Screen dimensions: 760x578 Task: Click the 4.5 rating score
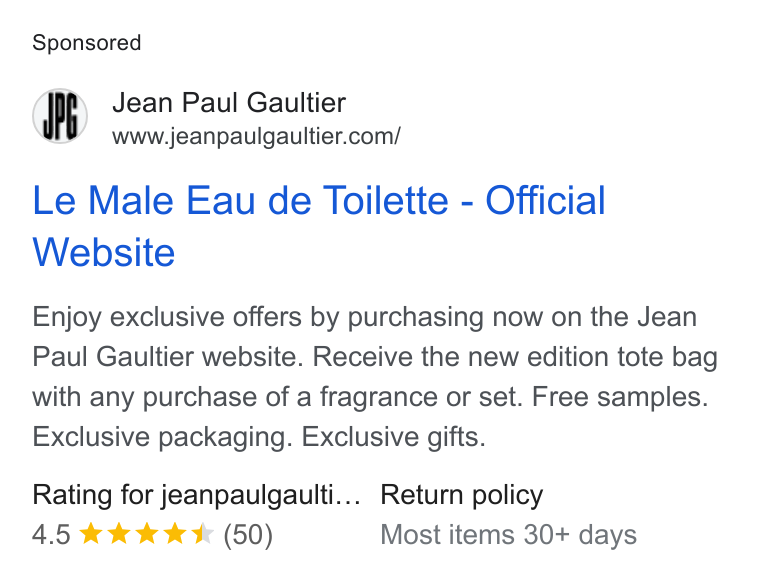pyautogui.click(x=51, y=535)
